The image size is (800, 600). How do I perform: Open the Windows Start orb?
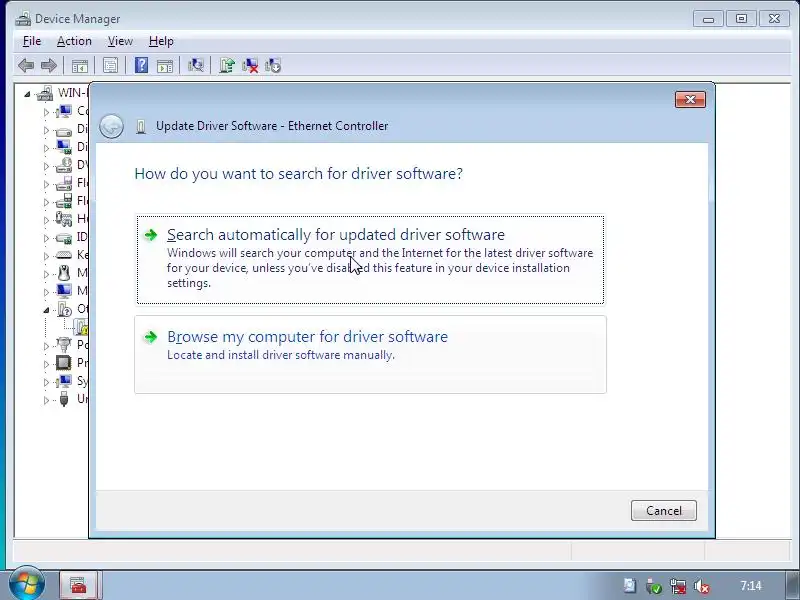click(27, 583)
